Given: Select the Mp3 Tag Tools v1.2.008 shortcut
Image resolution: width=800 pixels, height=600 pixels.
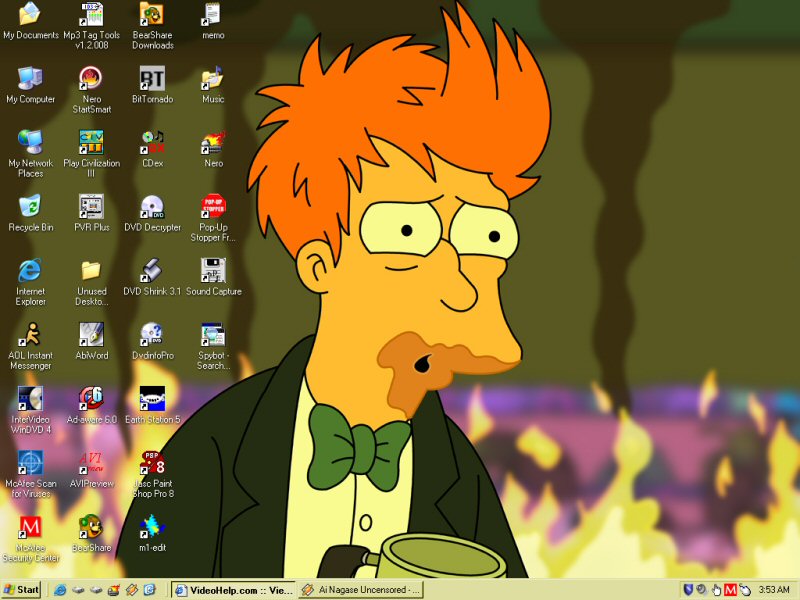Looking at the screenshot, I should pos(91,26).
